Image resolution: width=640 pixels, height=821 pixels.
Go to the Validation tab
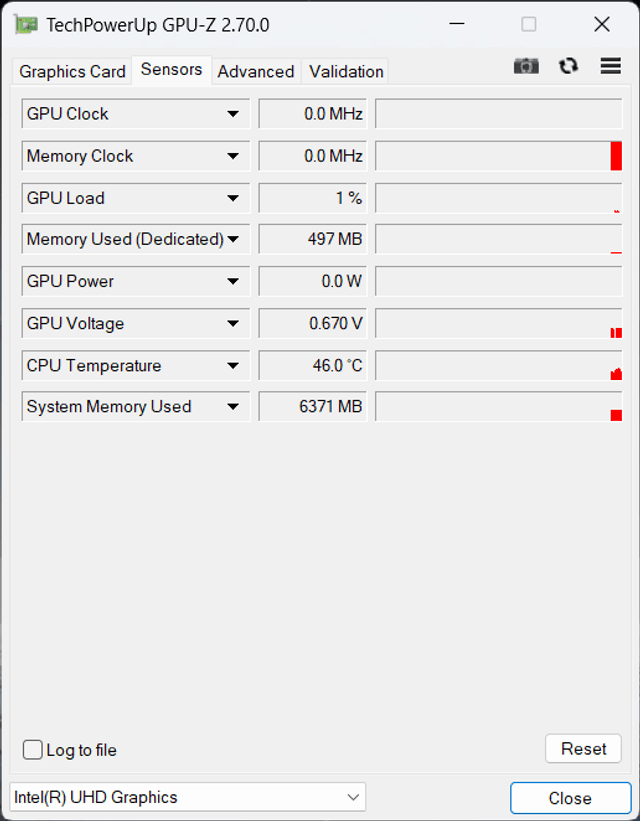click(x=346, y=71)
